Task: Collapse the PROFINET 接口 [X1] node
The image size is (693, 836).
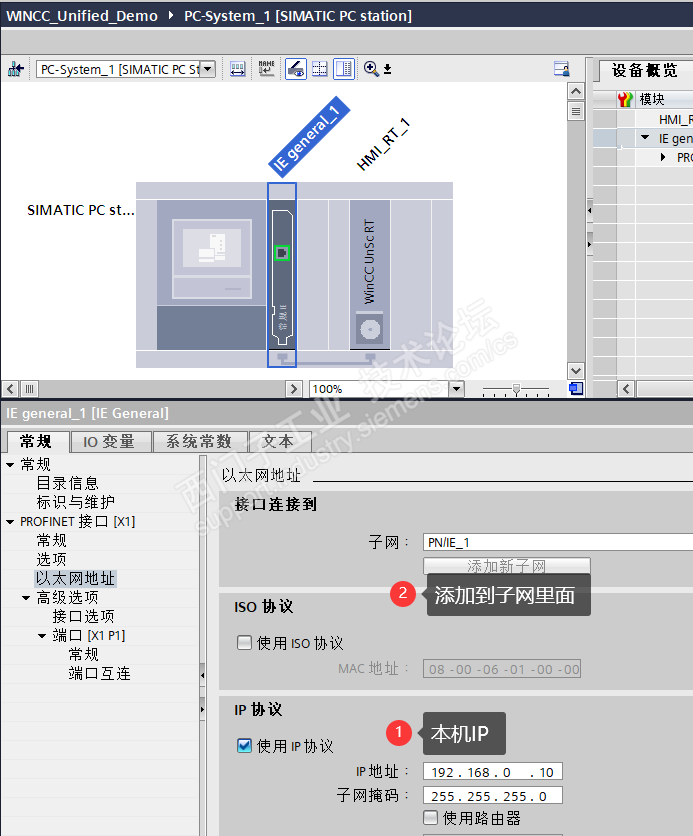Action: click(10, 522)
